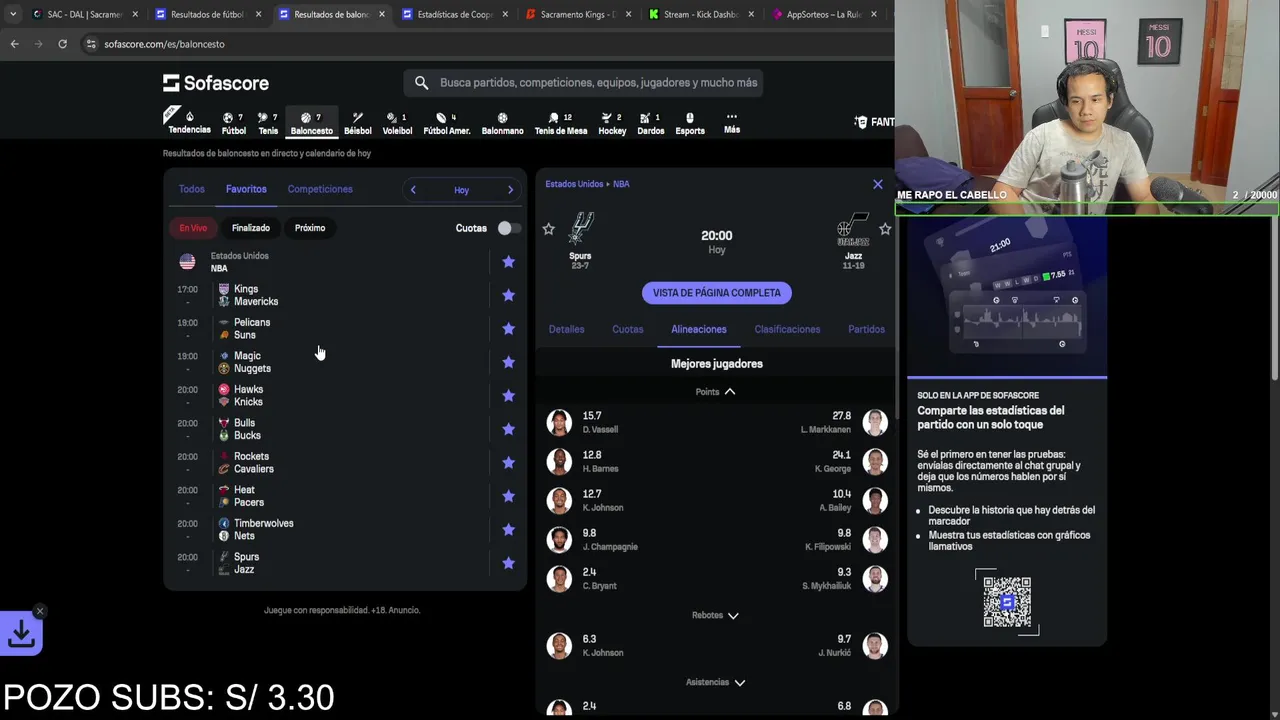Switch to the Stream - Kick Dashboard tab
The image size is (1280, 720).
702,15
